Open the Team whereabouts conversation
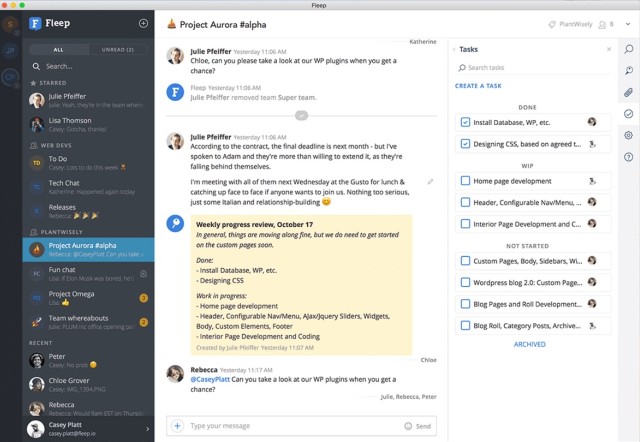 88,322
